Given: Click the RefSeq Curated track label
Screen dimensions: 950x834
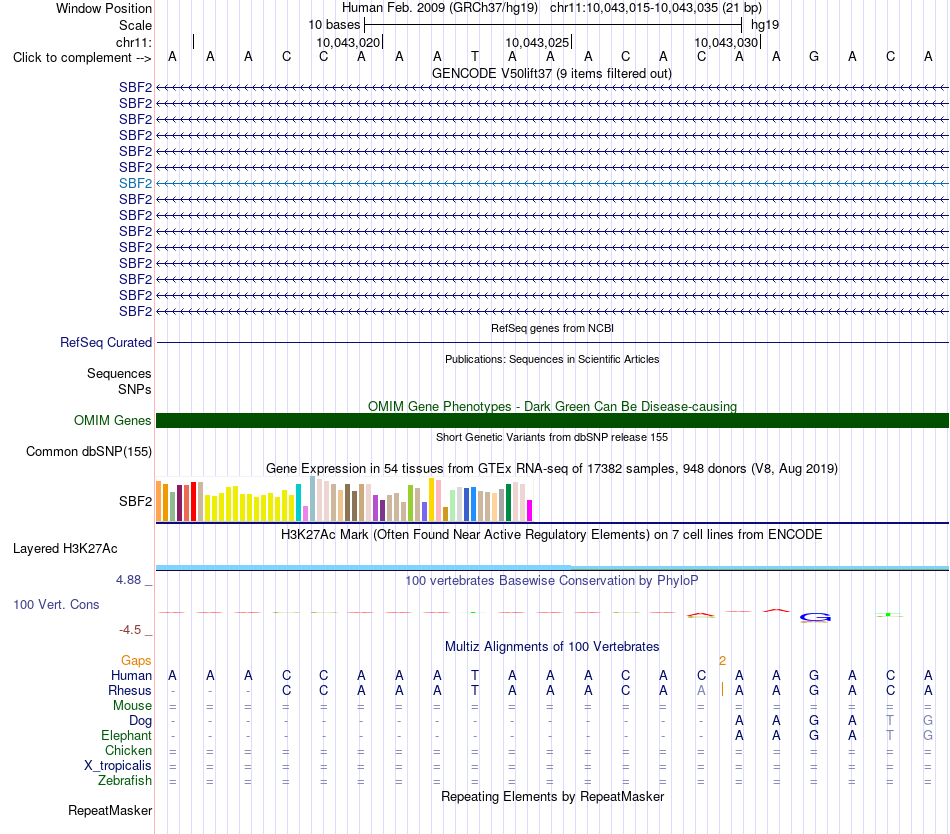Looking at the screenshot, I should click(x=106, y=343).
